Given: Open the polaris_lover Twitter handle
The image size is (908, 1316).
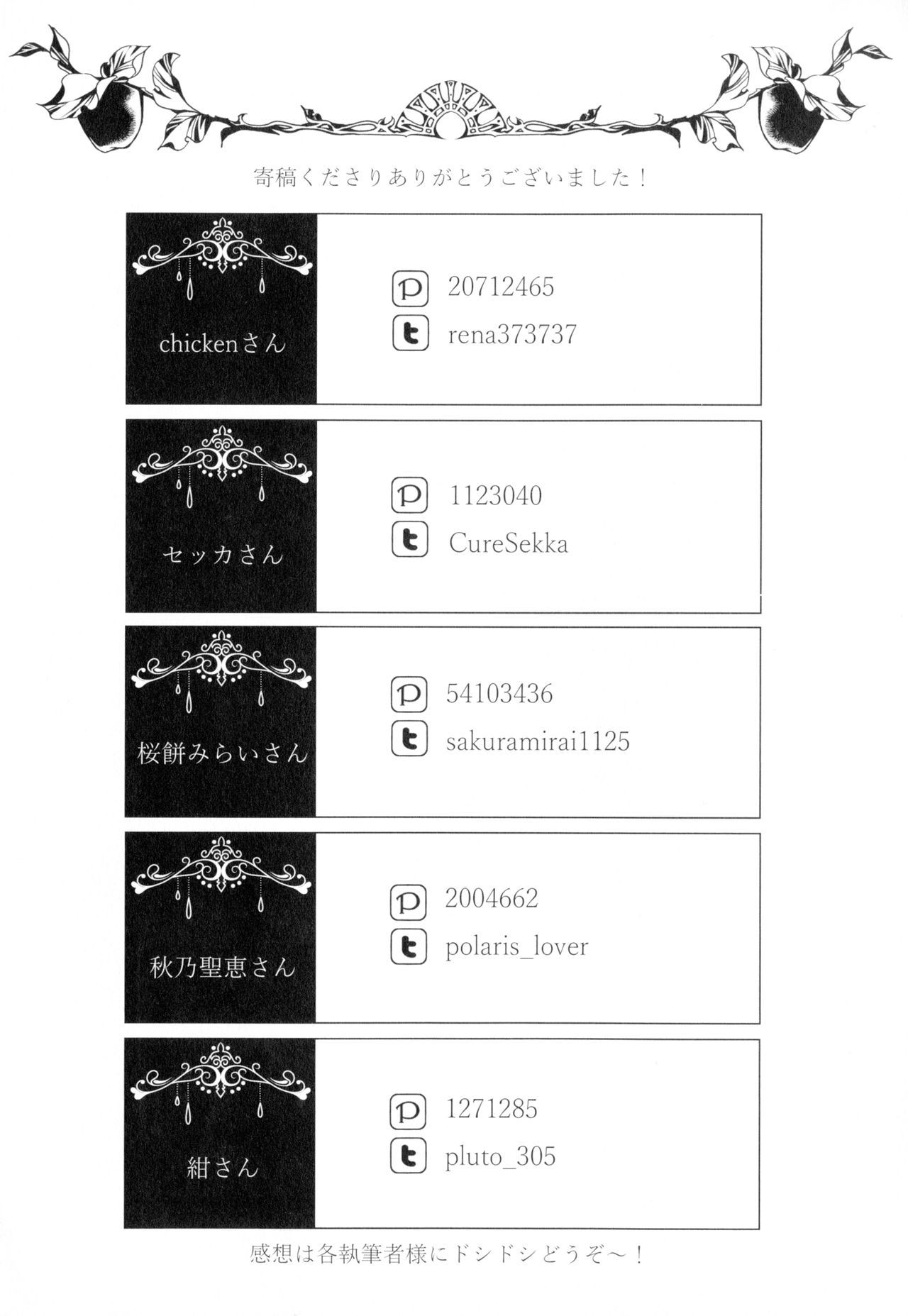Looking at the screenshot, I should point(516,946).
